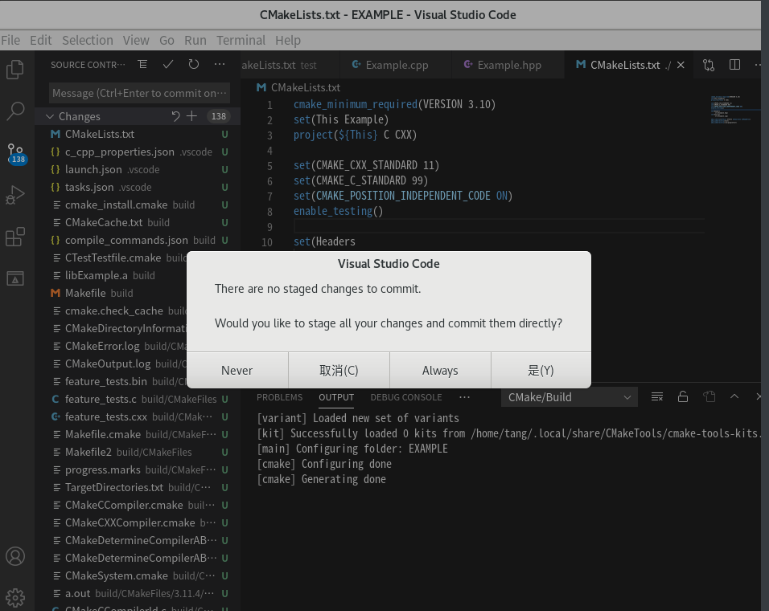Click Never in the dialog

click(237, 370)
